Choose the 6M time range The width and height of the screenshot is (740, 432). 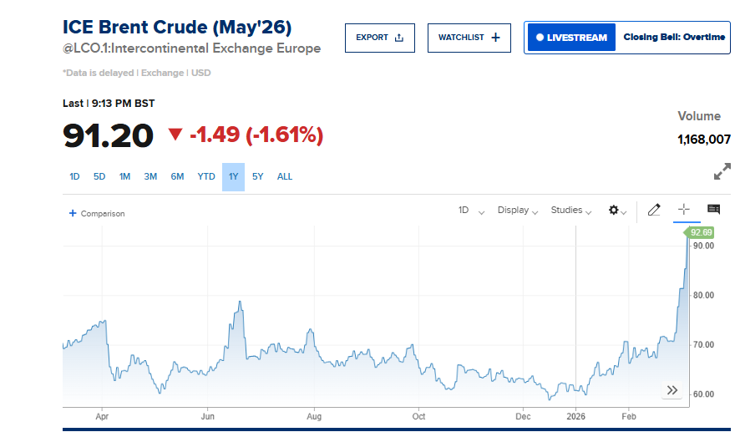coord(177,177)
